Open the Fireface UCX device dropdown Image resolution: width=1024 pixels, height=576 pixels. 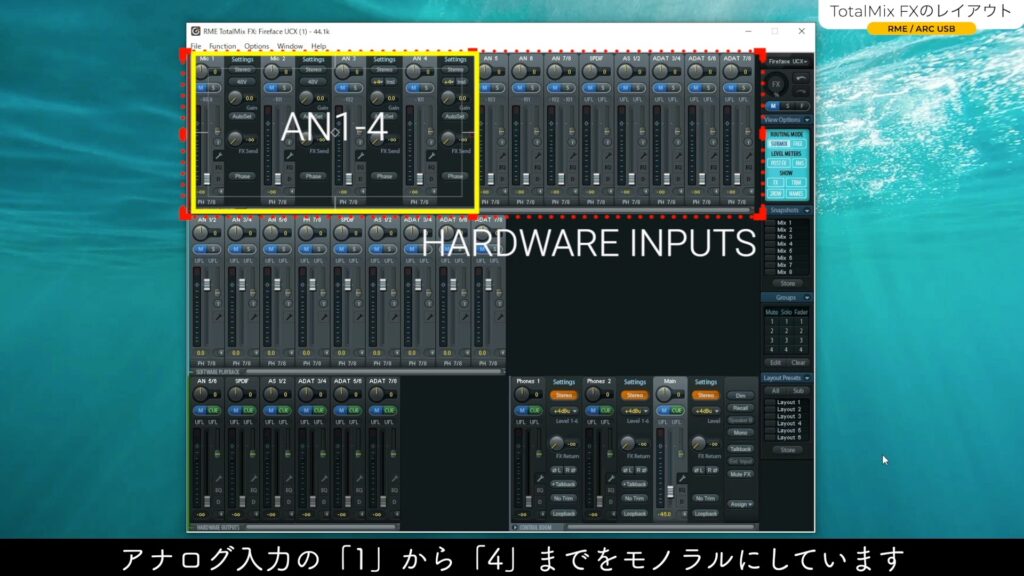pyautogui.click(x=788, y=61)
